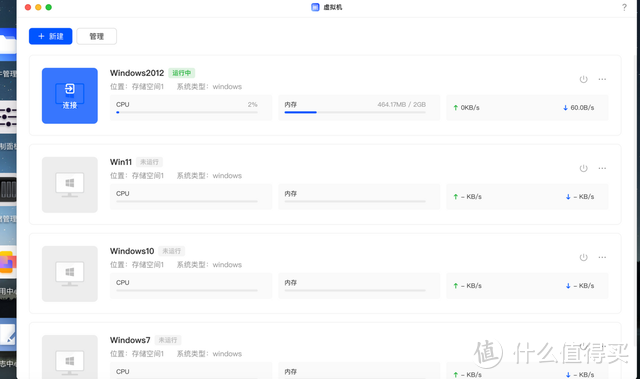Click the Win11 VM name
Screen dimensions: 640x379
pyautogui.click(x=121, y=162)
